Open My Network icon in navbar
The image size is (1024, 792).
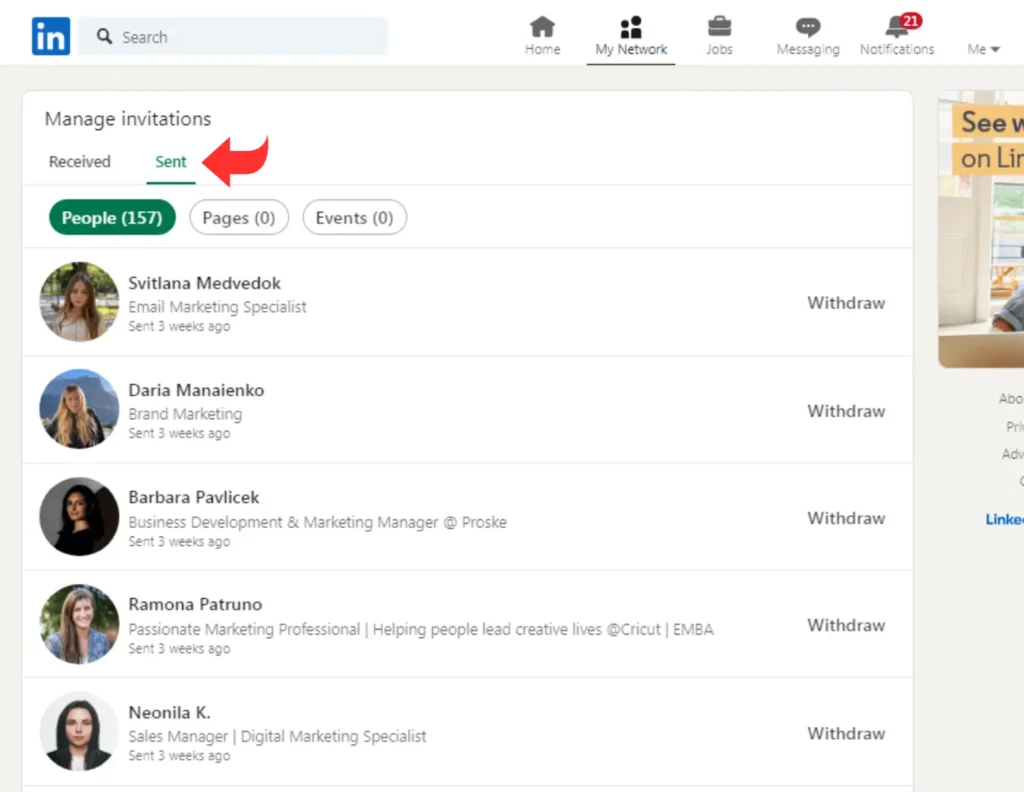(631, 28)
